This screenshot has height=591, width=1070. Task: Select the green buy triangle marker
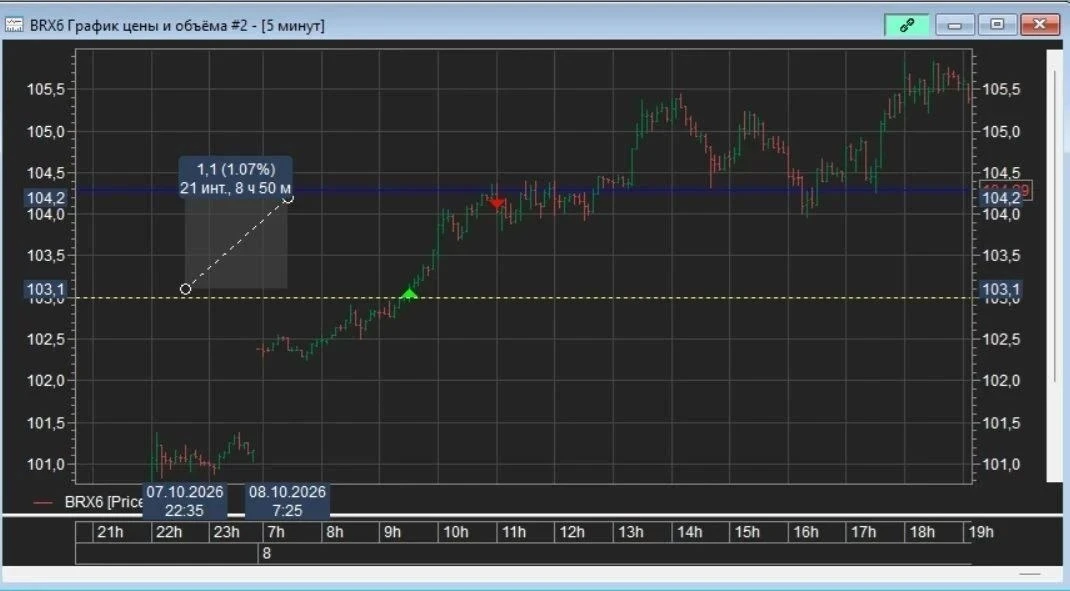409,293
